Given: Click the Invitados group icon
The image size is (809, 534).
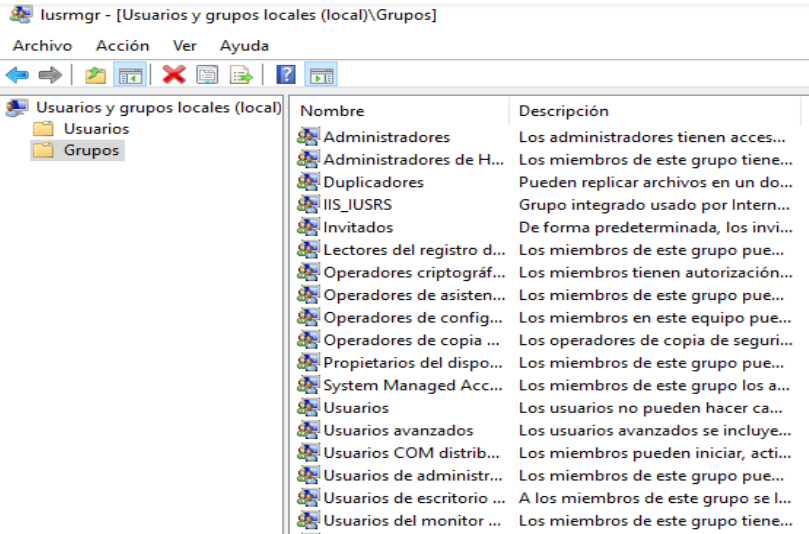Looking at the screenshot, I should pos(308,227).
